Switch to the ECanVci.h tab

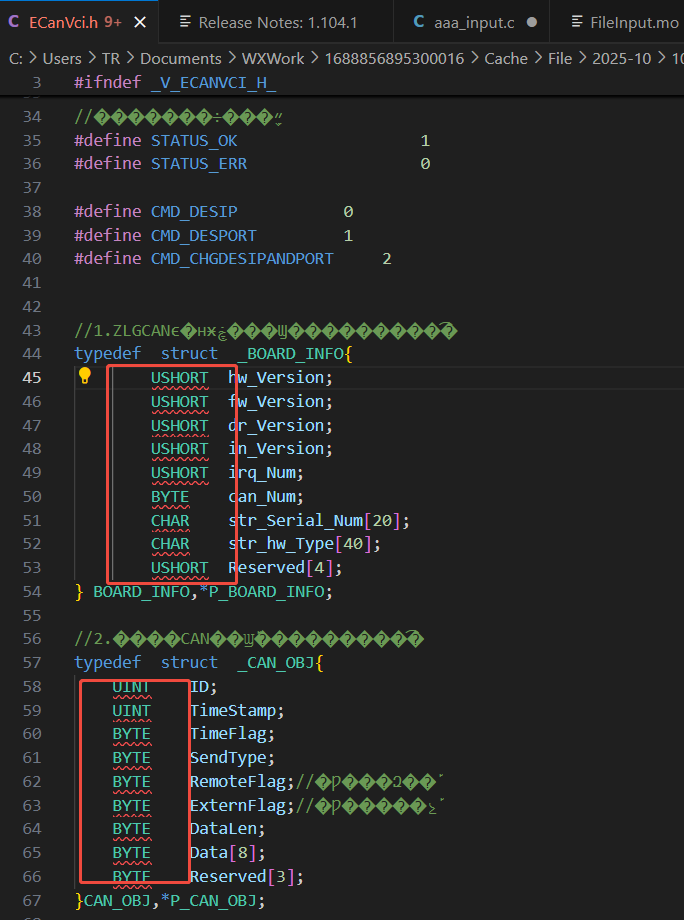(x=79, y=22)
